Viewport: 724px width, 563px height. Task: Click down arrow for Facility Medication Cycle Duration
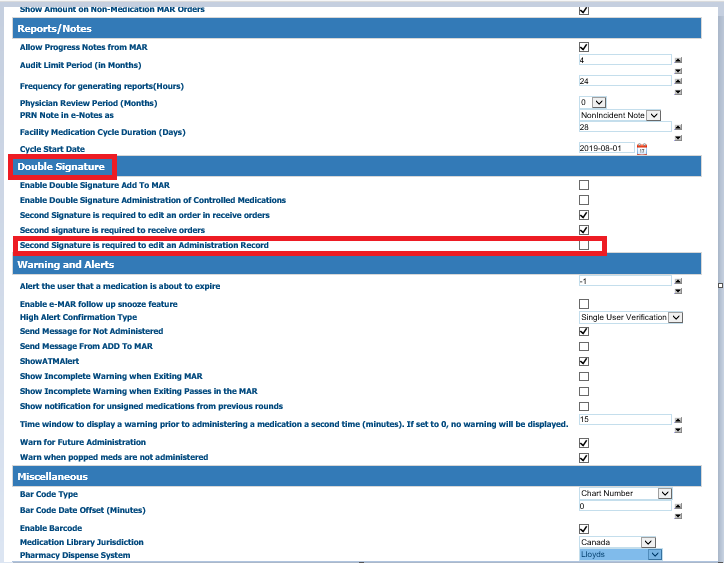coord(678,138)
